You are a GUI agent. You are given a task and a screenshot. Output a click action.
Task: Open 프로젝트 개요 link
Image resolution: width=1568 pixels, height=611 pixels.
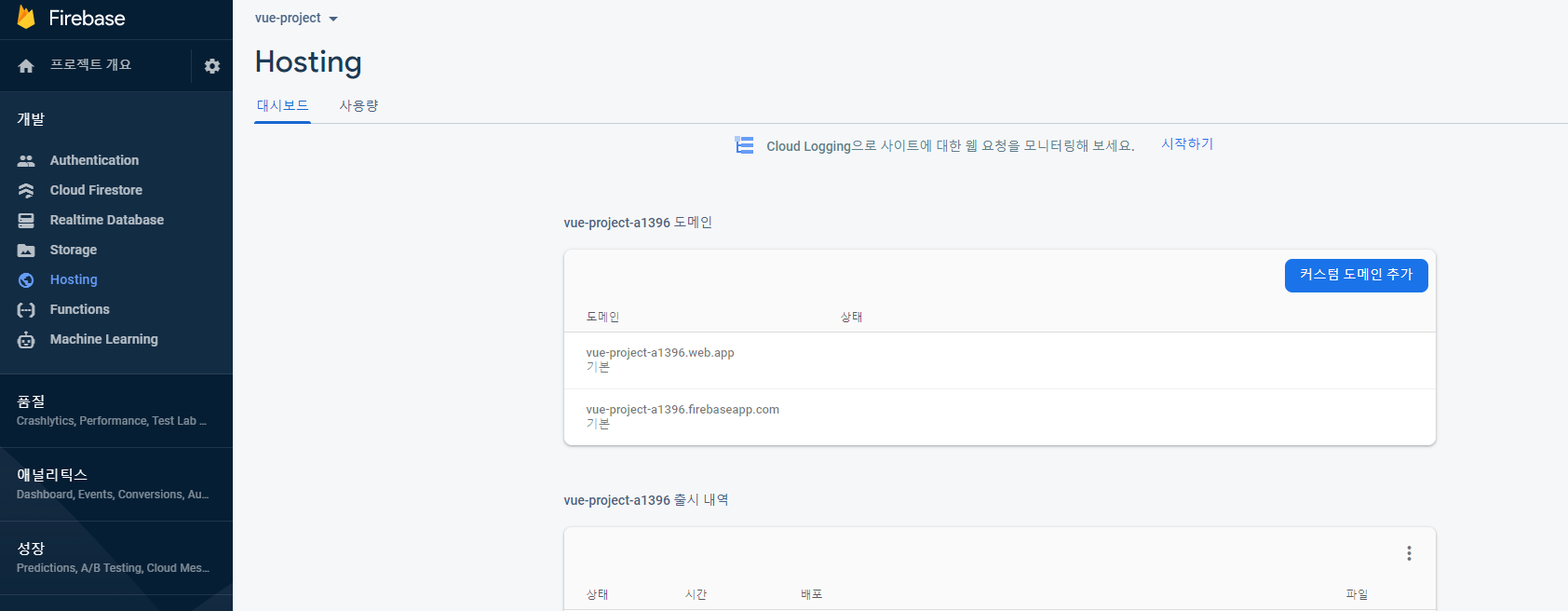point(90,64)
